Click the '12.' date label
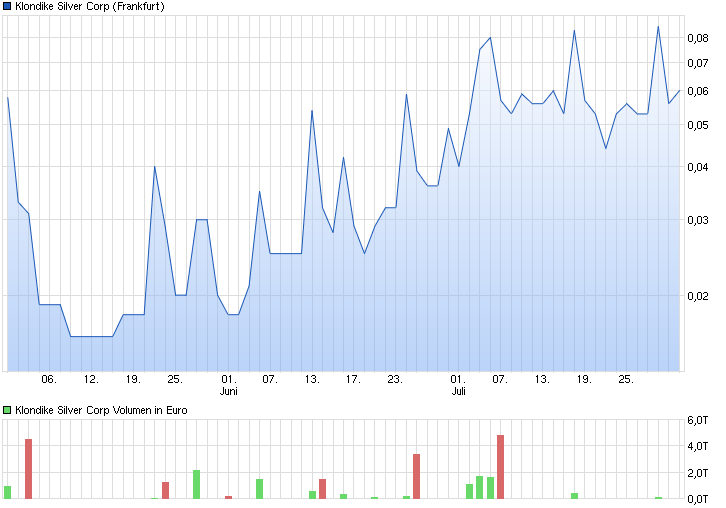 (x=91, y=379)
